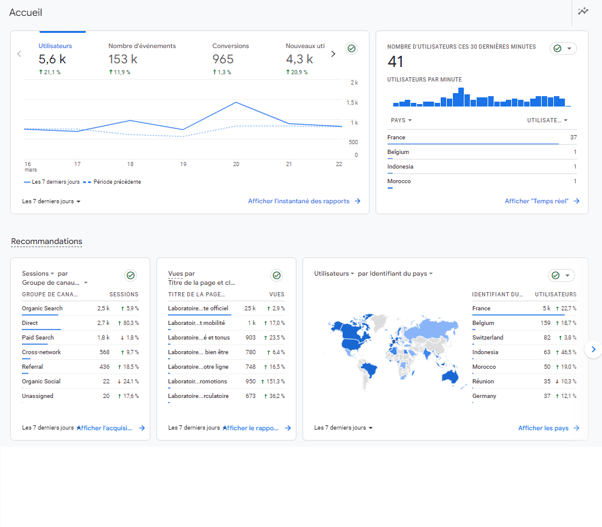The width and height of the screenshot is (602, 527).
Task: Open 'Afficher l'instantané des rapports' link
Action: (303, 201)
